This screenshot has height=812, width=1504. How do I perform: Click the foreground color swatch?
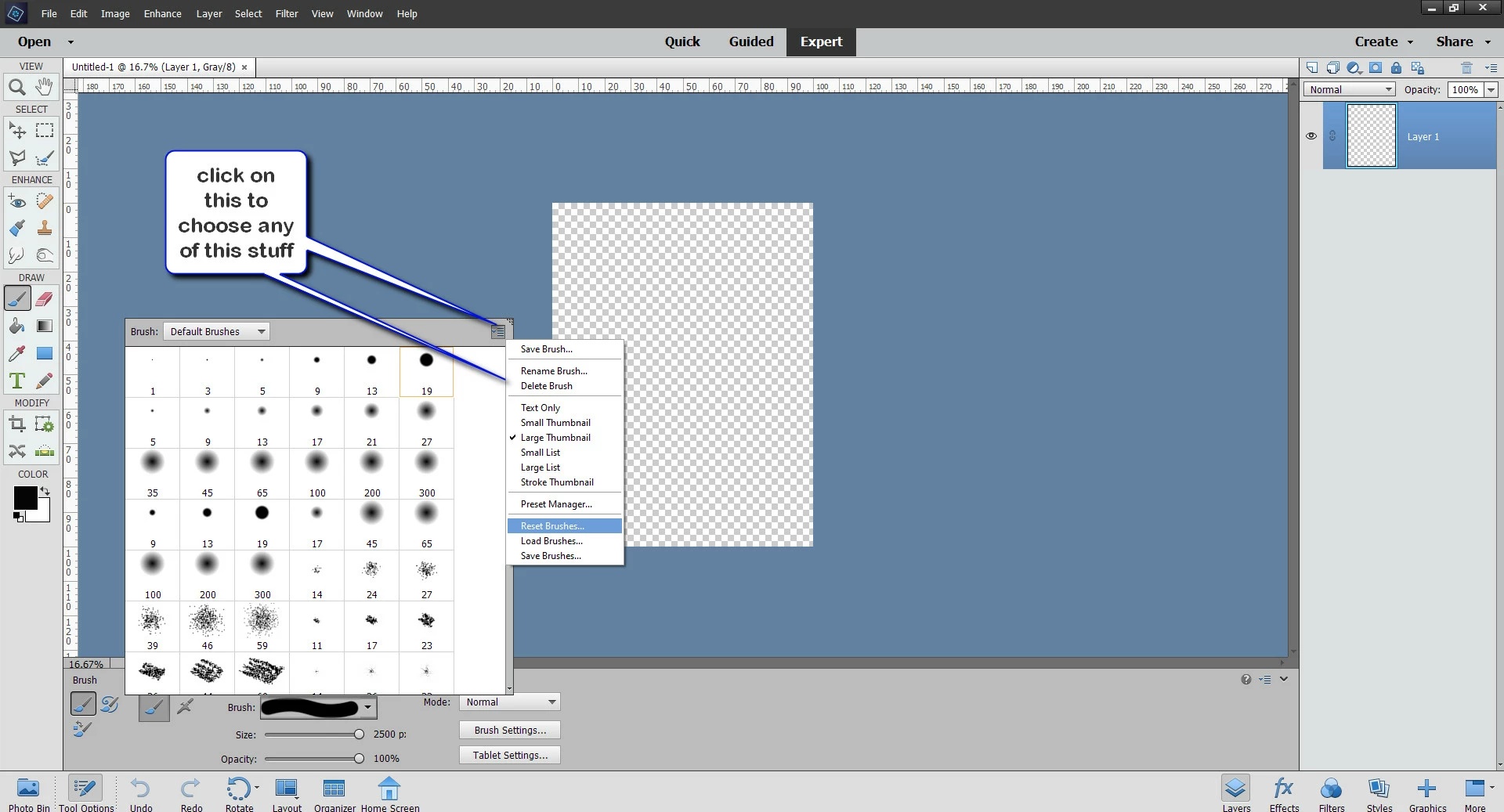tap(25, 498)
